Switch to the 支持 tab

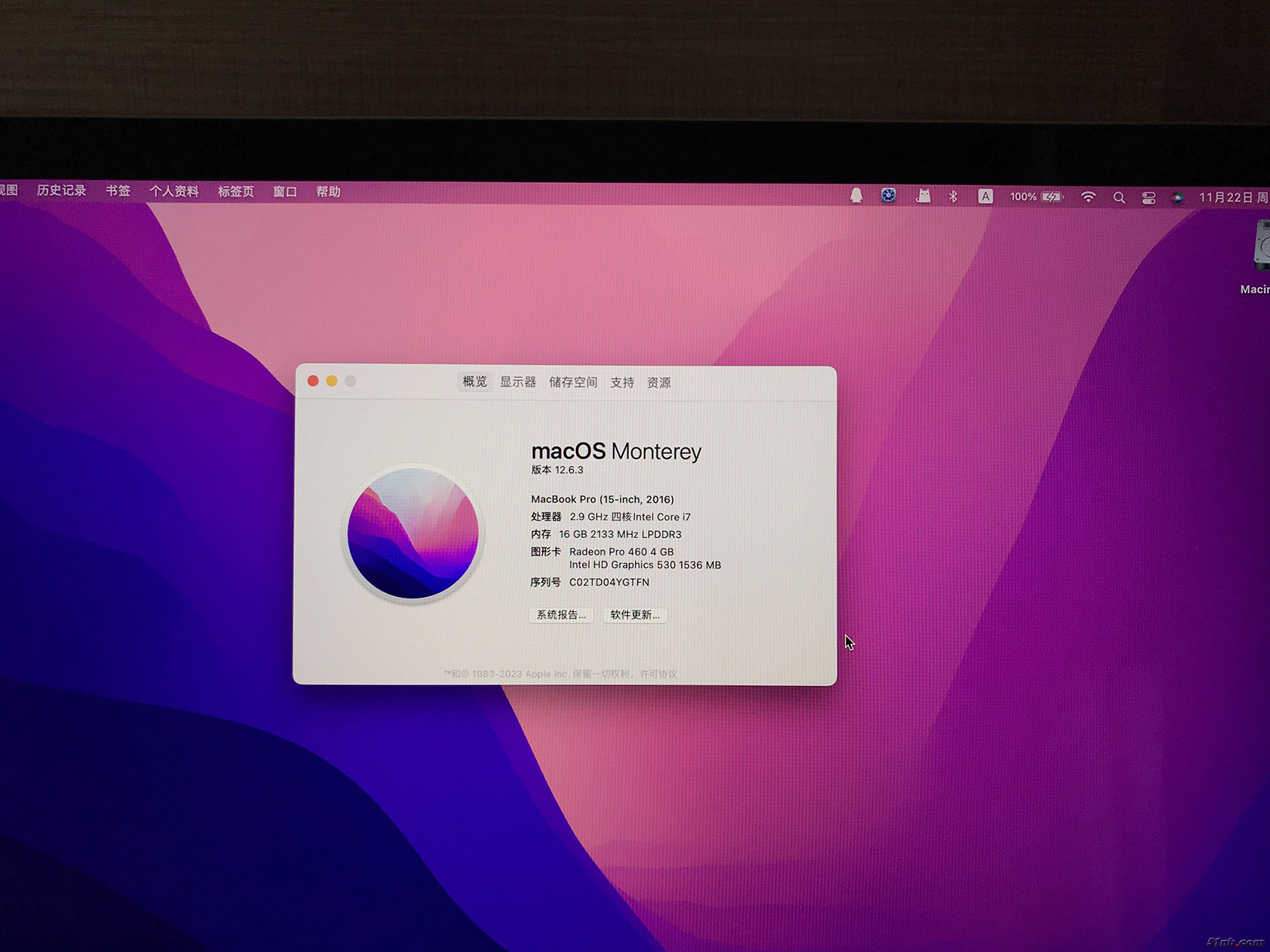coord(622,383)
